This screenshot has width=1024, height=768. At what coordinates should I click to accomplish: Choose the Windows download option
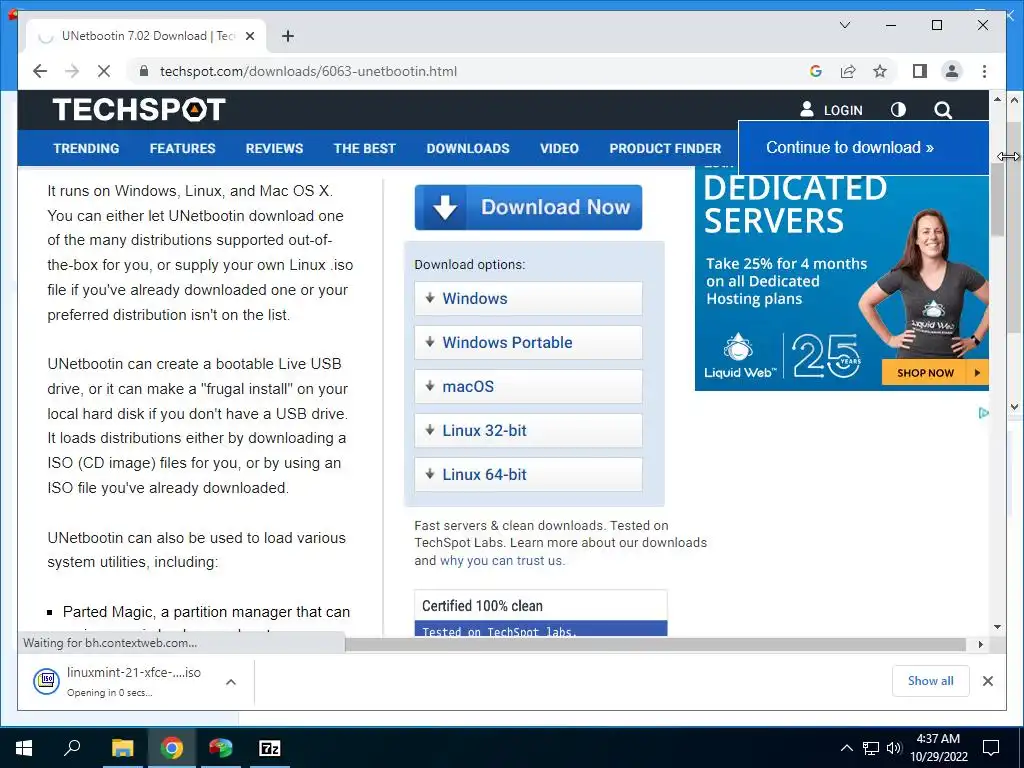[x=528, y=298]
